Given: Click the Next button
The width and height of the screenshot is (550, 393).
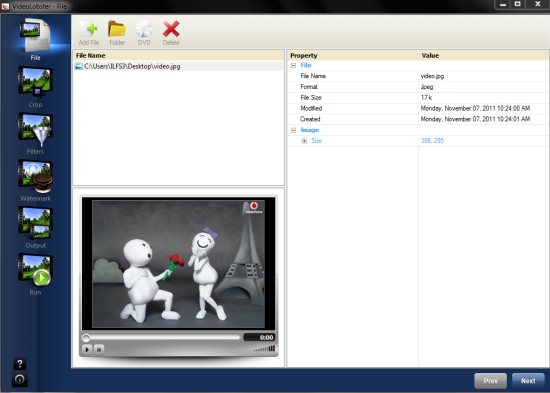Looking at the screenshot, I should (x=528, y=381).
